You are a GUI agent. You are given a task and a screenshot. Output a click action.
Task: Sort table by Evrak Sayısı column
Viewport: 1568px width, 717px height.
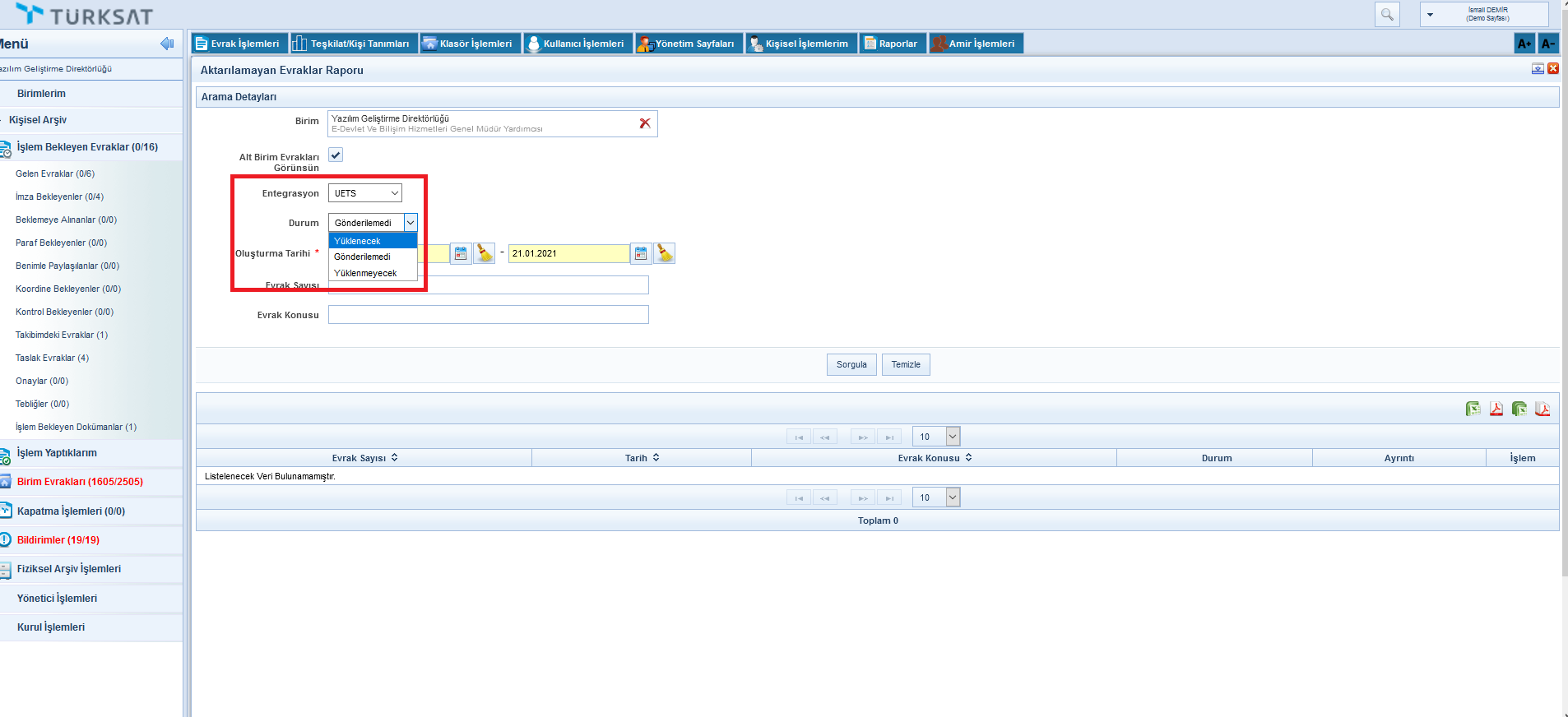pyautogui.click(x=364, y=458)
